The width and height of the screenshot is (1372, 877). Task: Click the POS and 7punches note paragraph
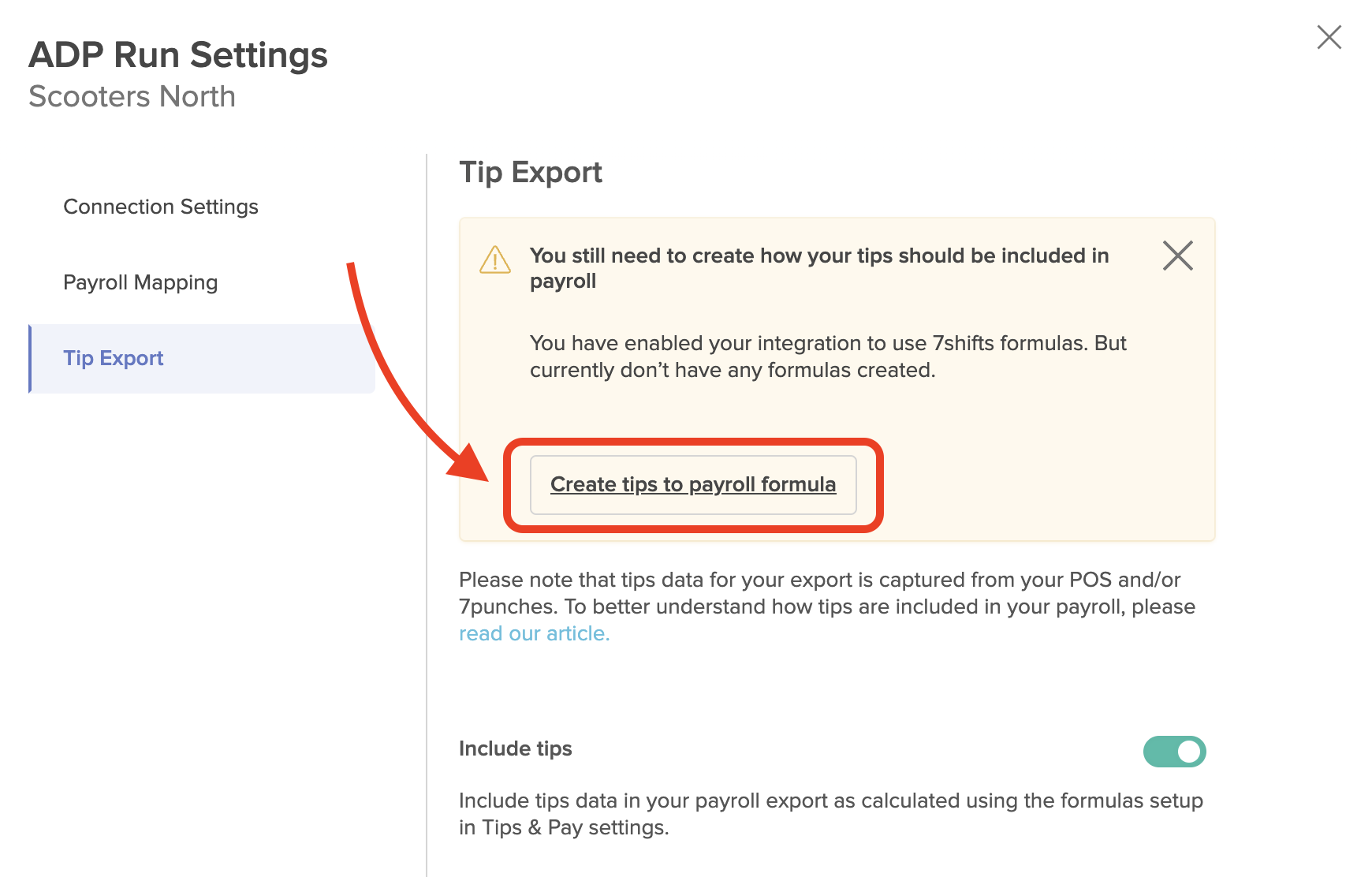click(x=827, y=606)
